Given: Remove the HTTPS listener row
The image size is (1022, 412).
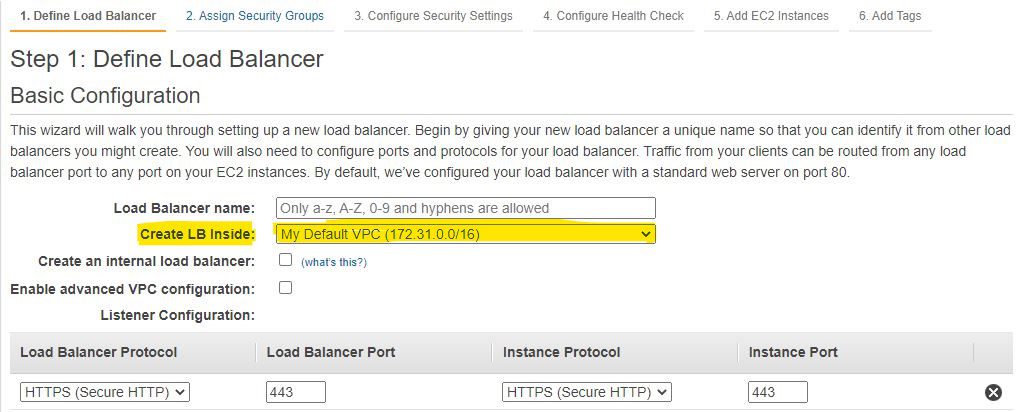Looking at the screenshot, I should (x=993, y=392).
